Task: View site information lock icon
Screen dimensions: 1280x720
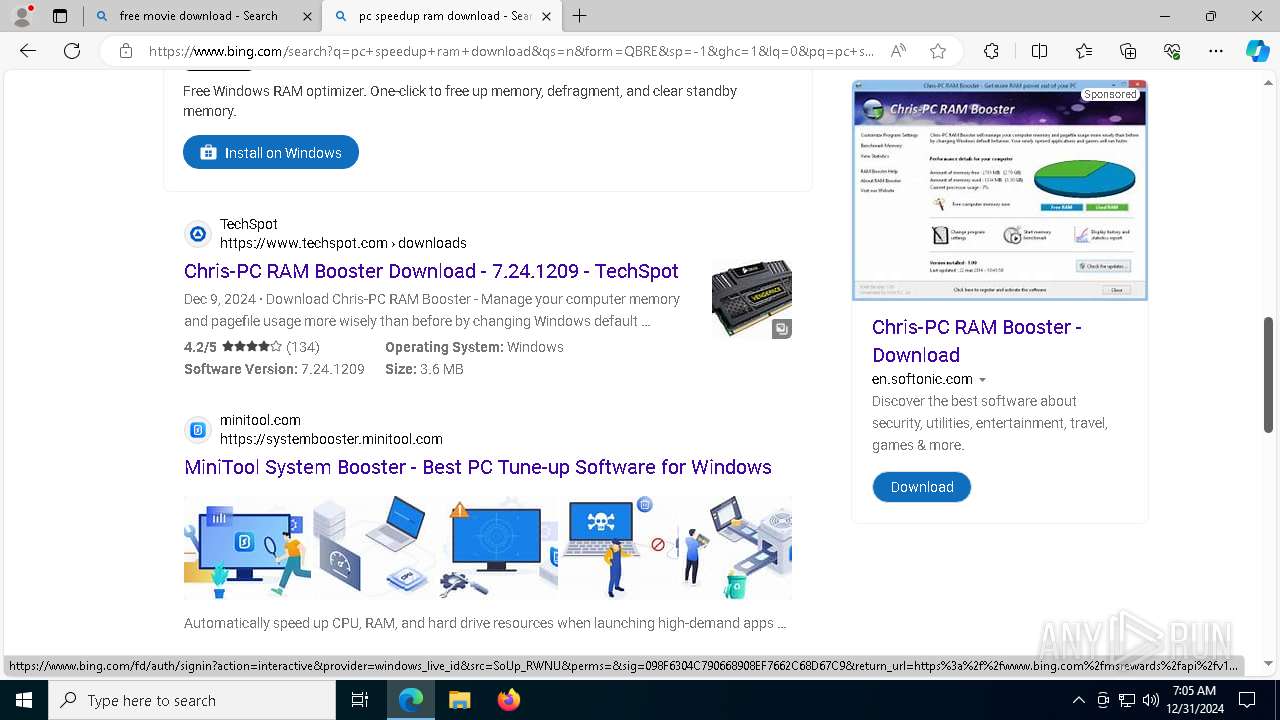Action: pos(126,51)
